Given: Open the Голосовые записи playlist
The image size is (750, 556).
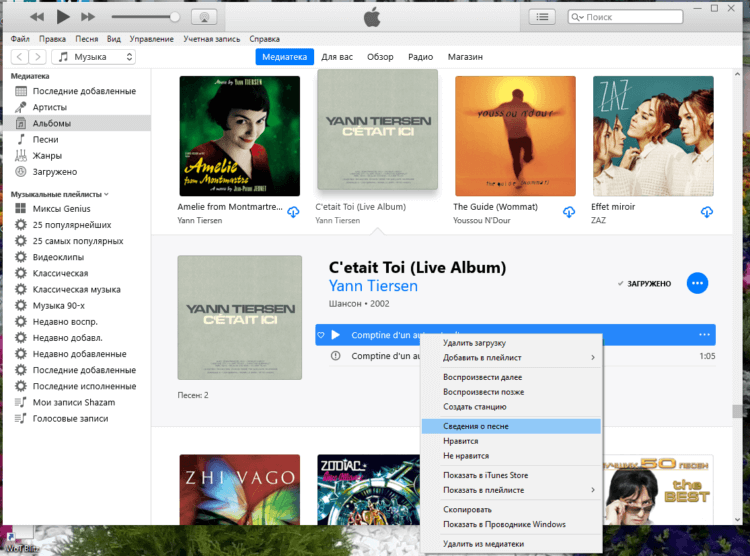Looking at the screenshot, I should (77, 419).
